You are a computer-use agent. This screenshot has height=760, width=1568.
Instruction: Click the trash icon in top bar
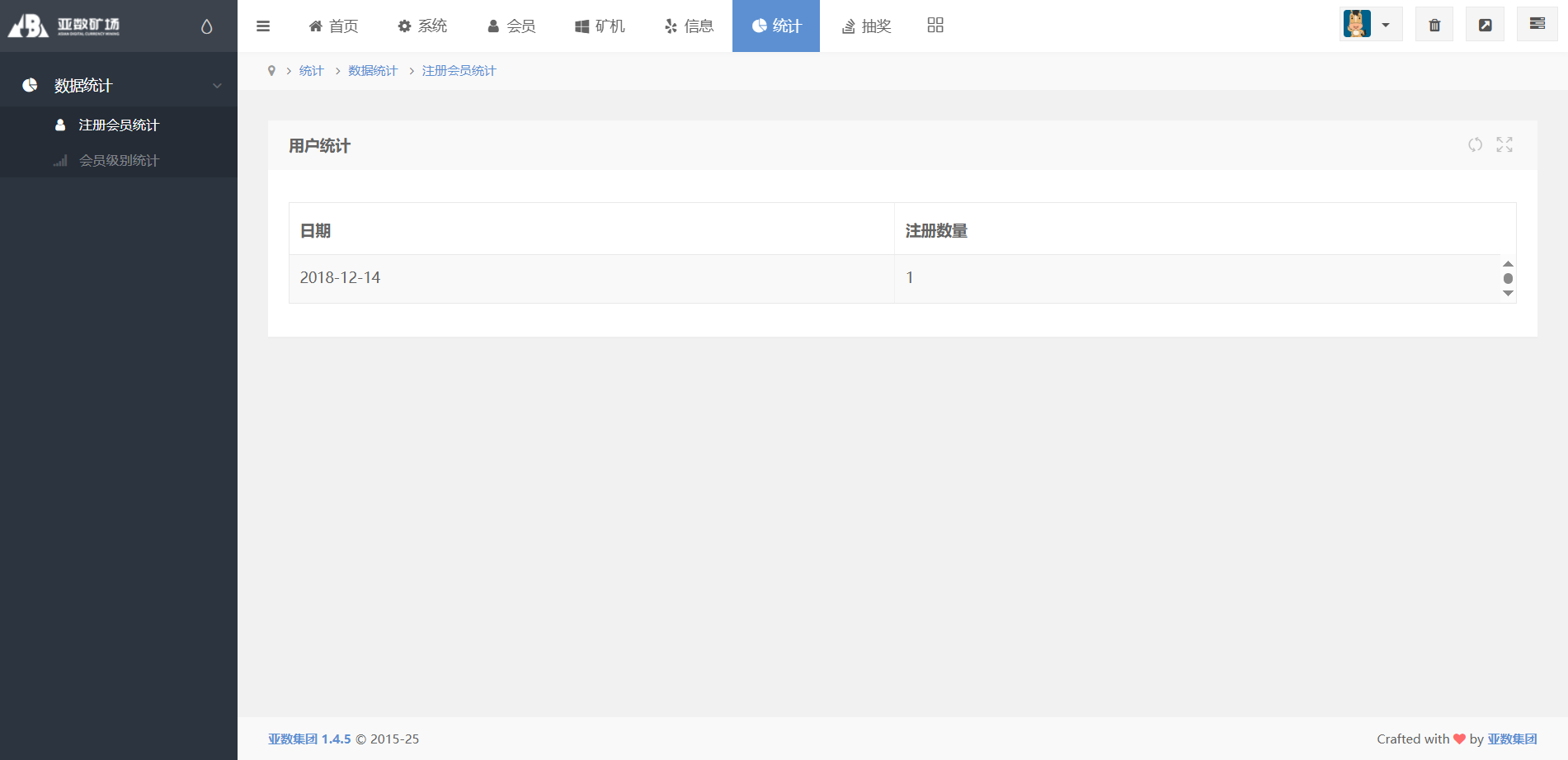(x=1434, y=25)
